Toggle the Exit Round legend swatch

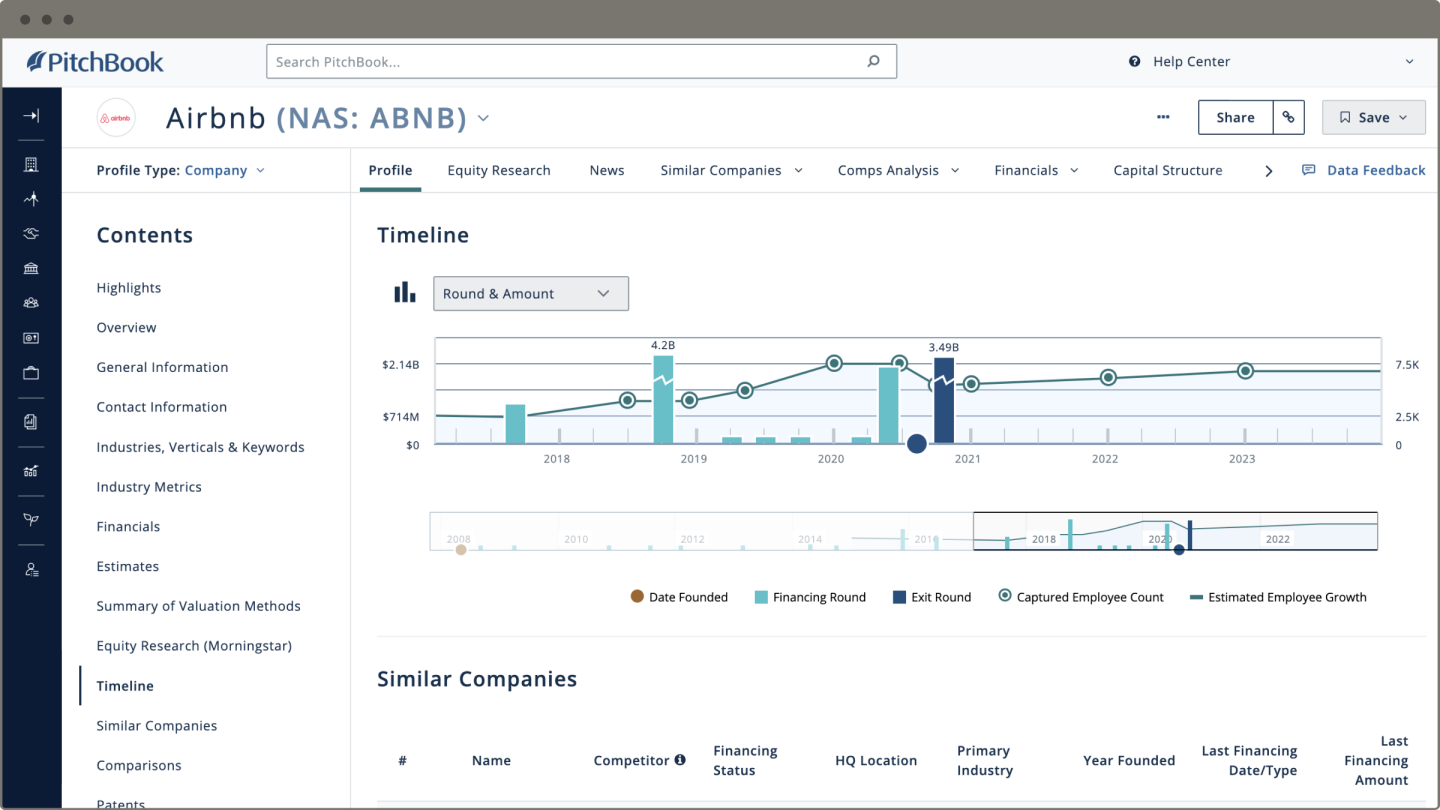click(x=899, y=597)
